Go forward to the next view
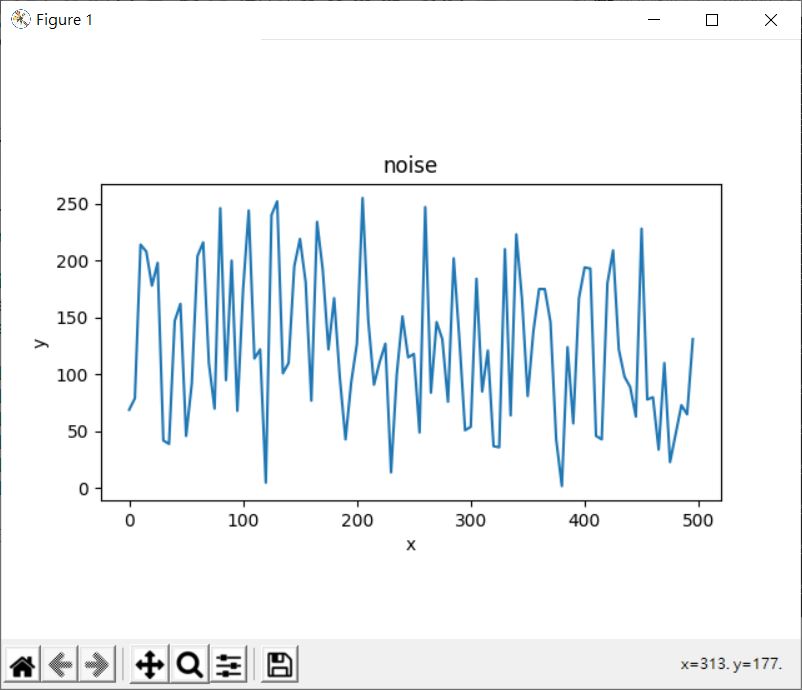 coord(97,664)
